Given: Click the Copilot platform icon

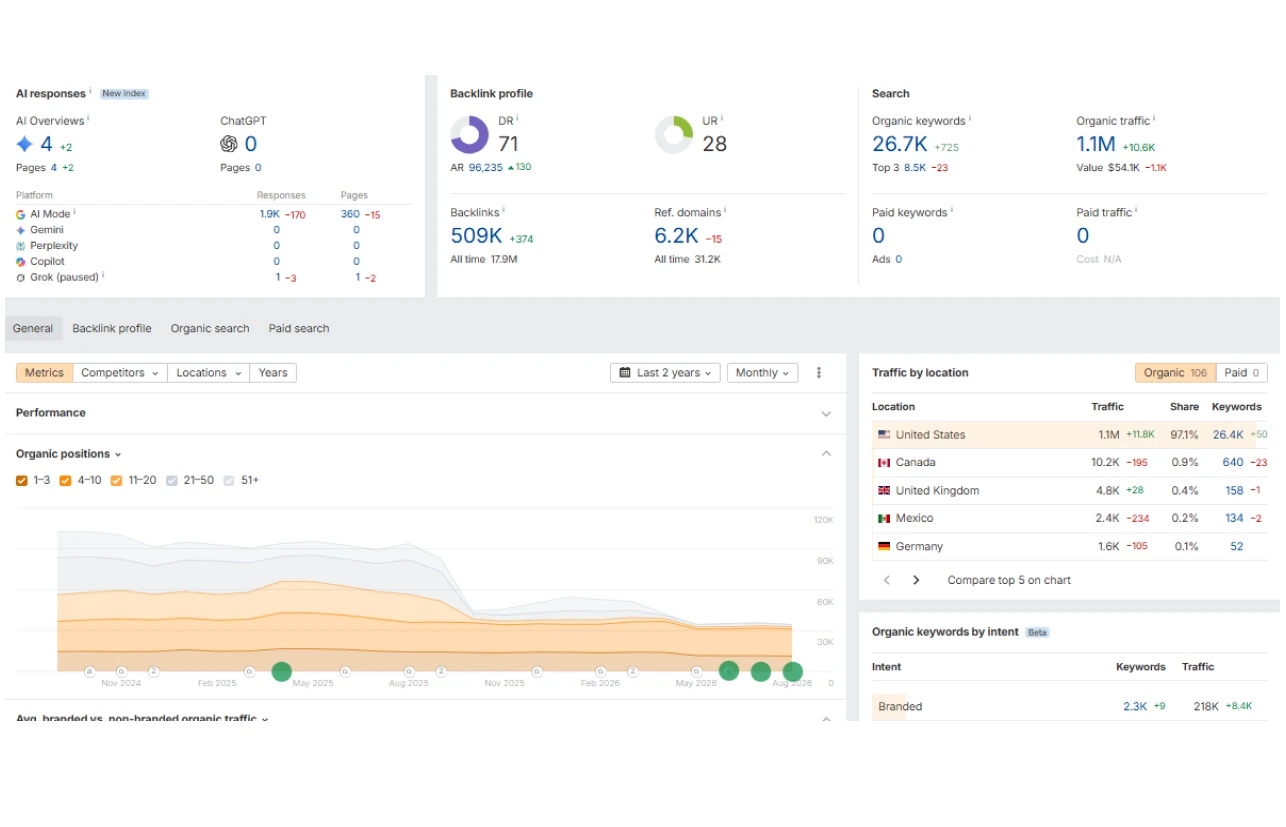Looking at the screenshot, I should (21, 262).
